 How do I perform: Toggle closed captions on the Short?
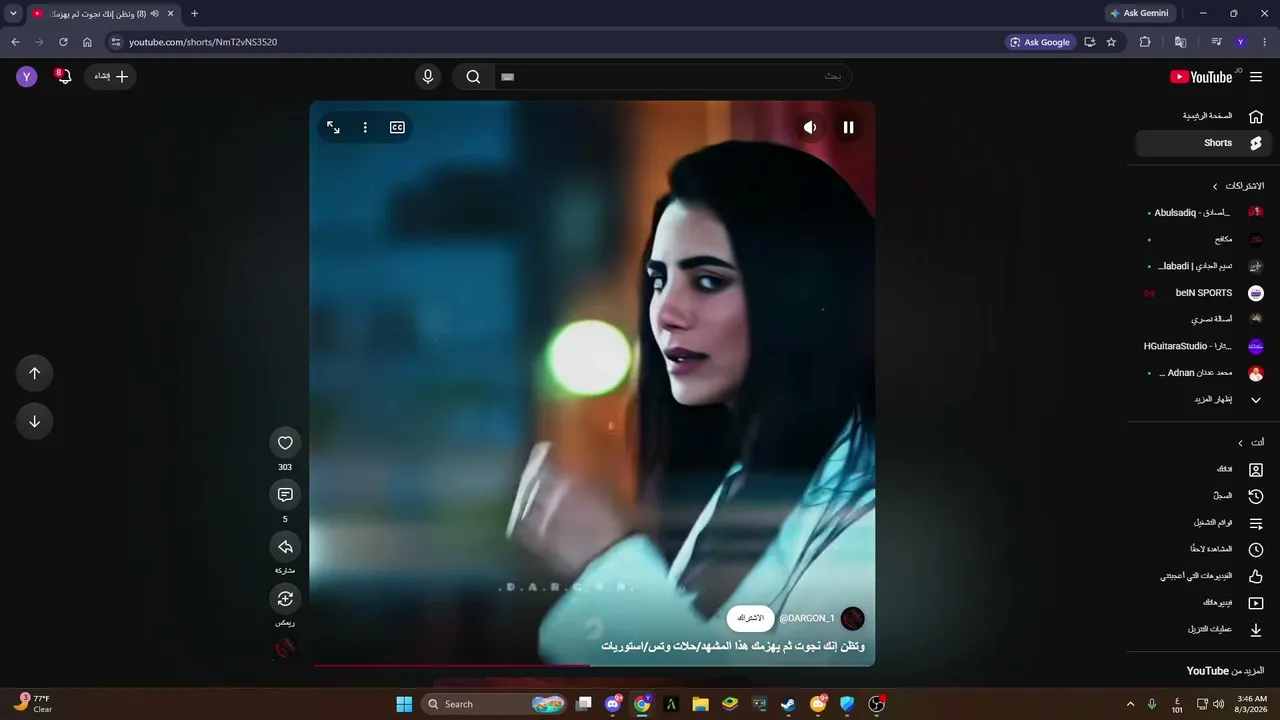coord(397,127)
